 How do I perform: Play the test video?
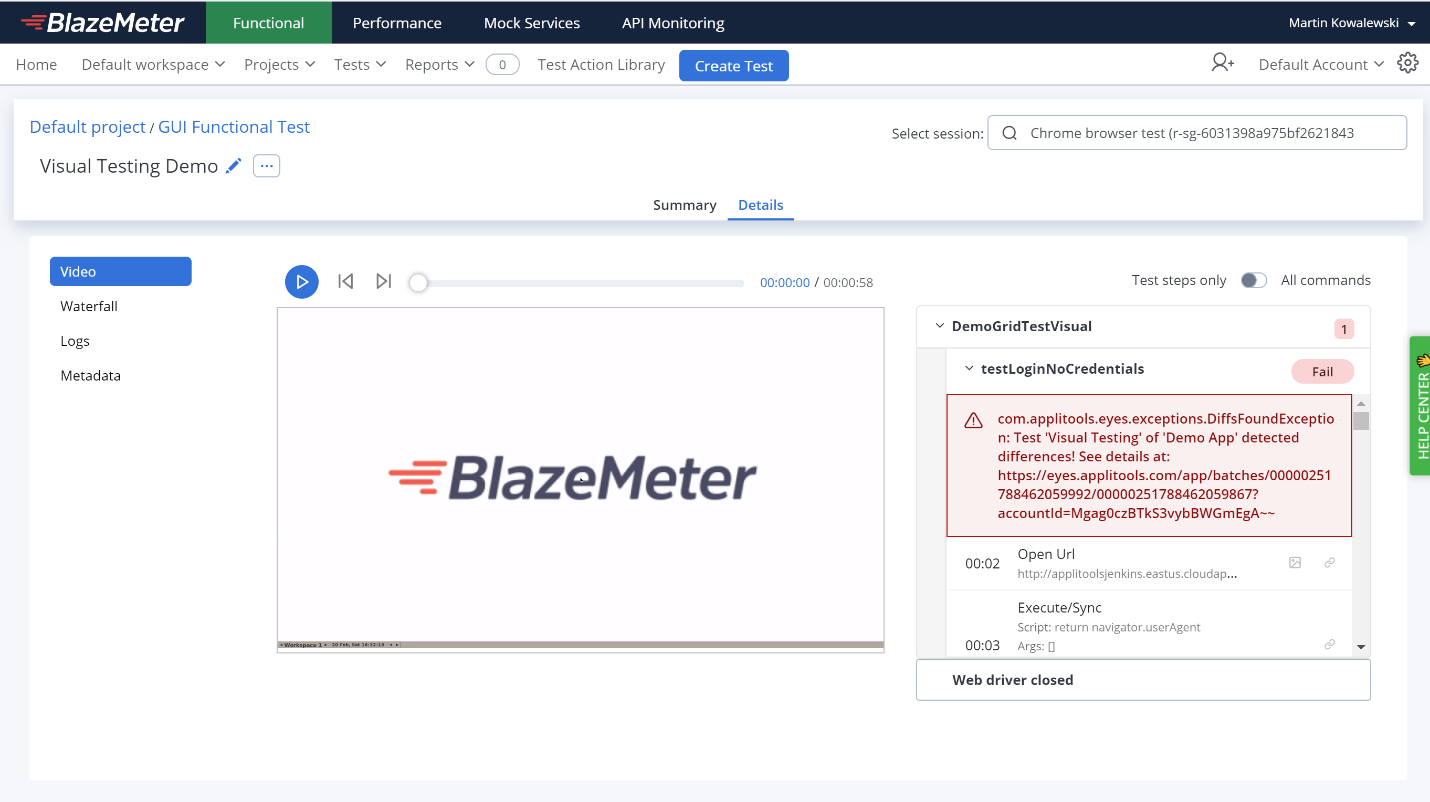[302, 282]
